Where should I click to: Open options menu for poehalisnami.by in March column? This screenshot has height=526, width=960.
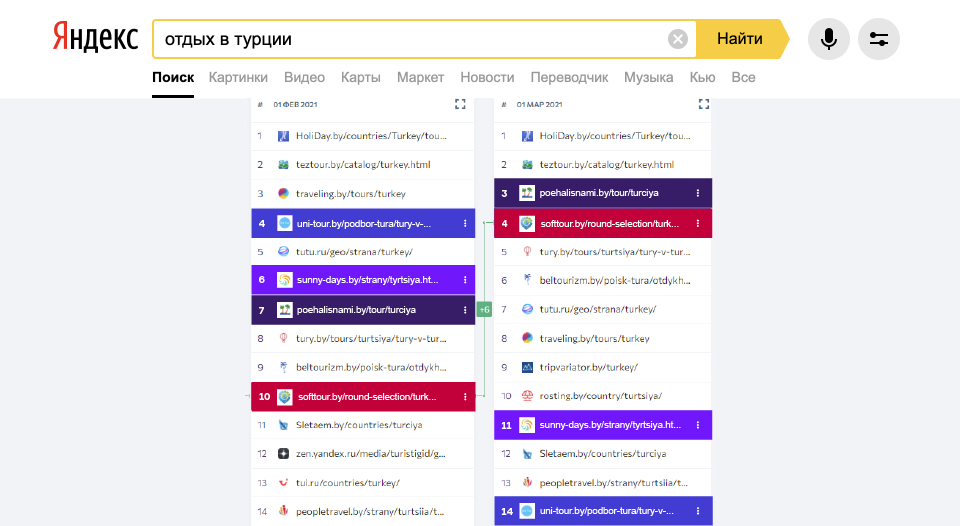click(697, 193)
